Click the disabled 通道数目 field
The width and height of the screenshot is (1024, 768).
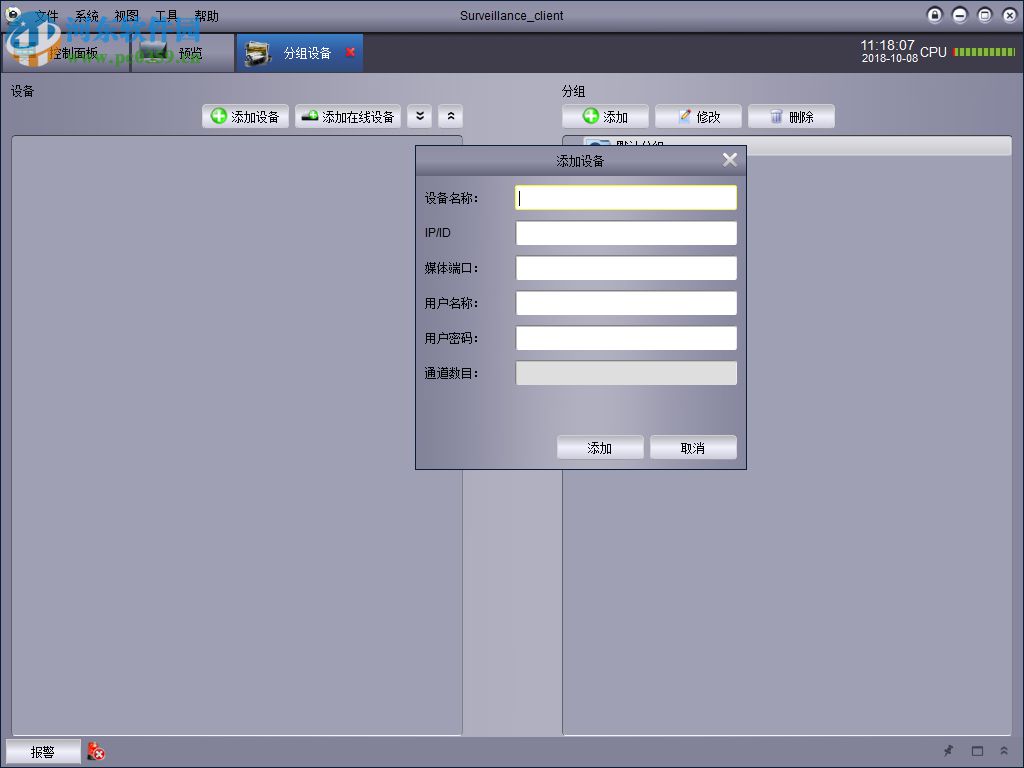626,373
